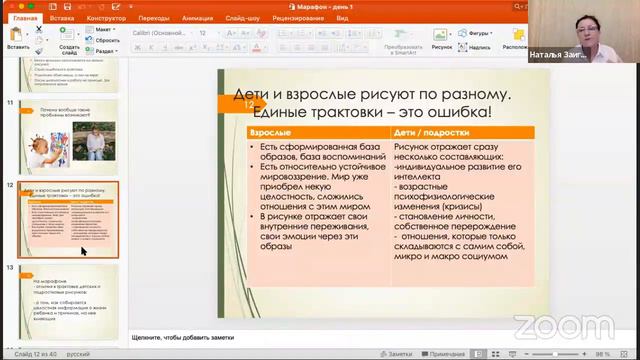Image resolution: width=640 pixels, height=360 pixels.
Task: Click the Сбросить reset button
Action: pos(102,40)
